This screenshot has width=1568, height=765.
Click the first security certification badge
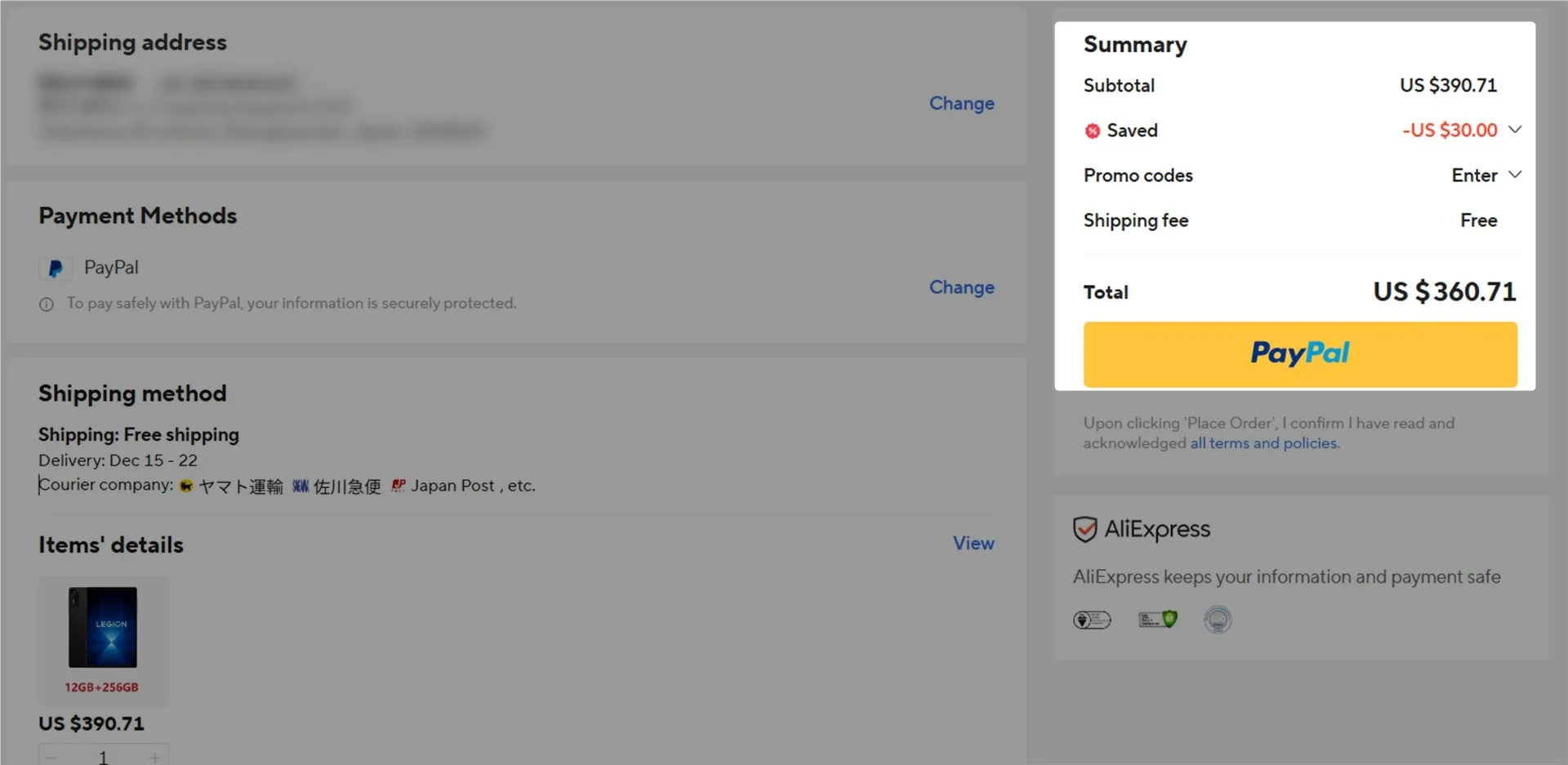[1092, 620]
